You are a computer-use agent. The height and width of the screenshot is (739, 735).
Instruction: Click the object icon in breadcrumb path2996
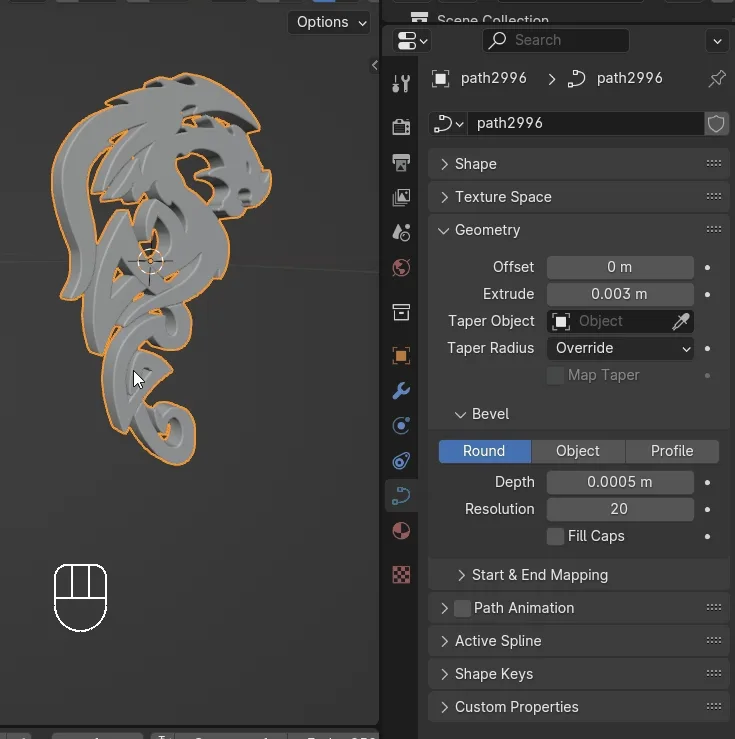[440, 78]
